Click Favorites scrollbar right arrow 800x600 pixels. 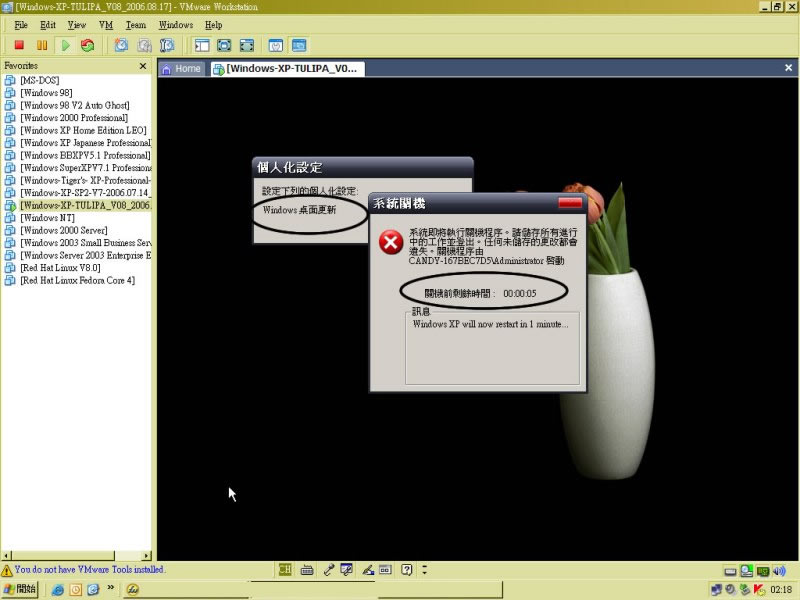click(147, 556)
